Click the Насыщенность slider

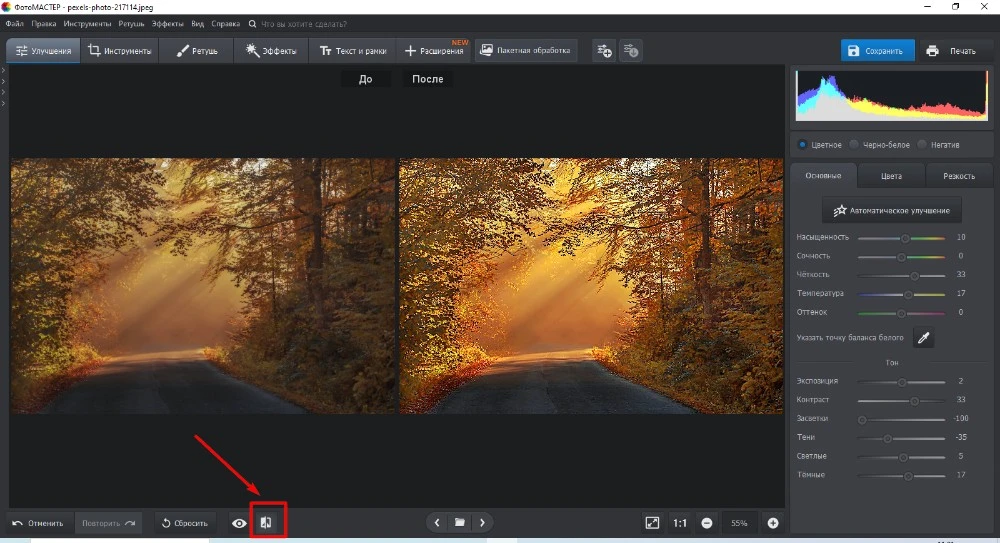click(901, 238)
